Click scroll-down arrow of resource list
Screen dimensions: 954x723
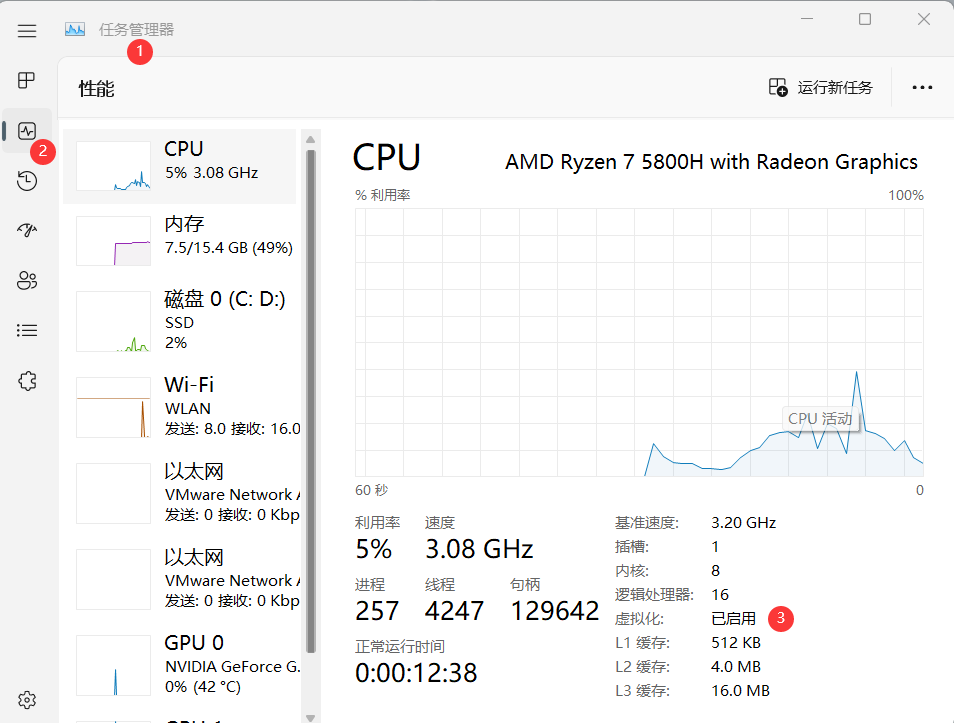310,718
